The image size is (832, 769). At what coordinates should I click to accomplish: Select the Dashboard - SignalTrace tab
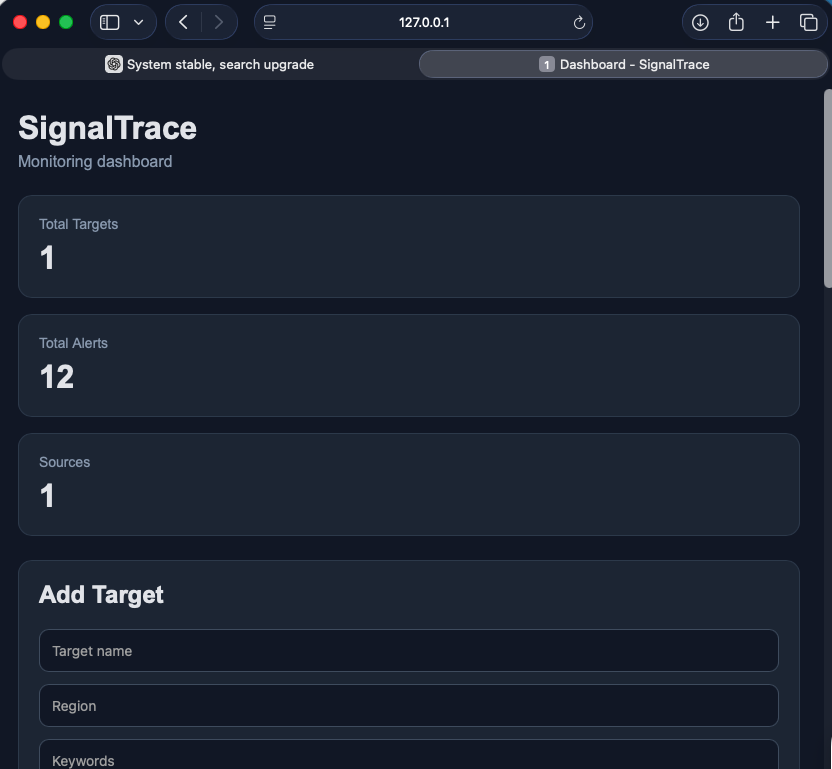pos(623,64)
